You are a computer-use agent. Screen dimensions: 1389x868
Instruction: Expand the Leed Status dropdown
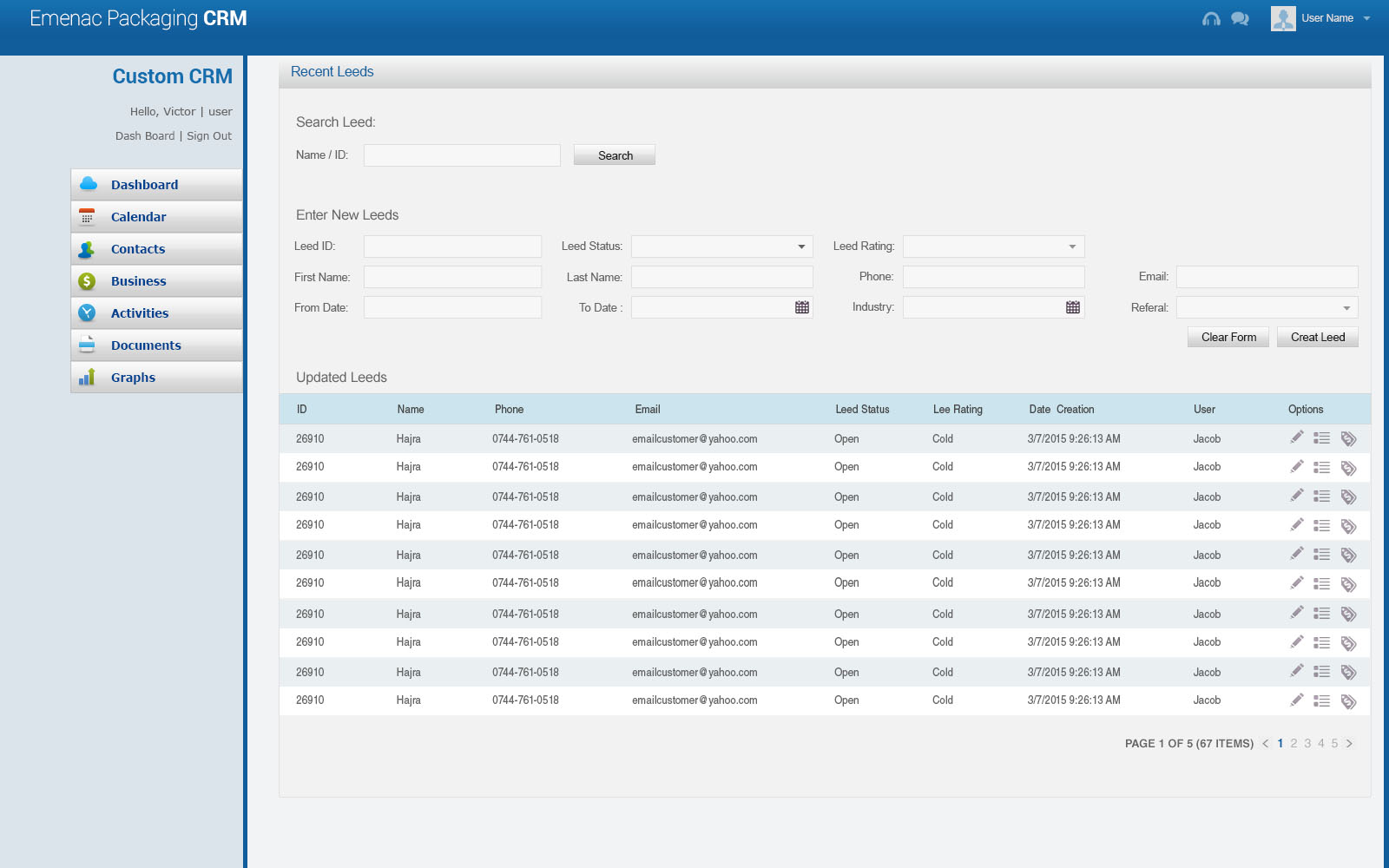801,247
